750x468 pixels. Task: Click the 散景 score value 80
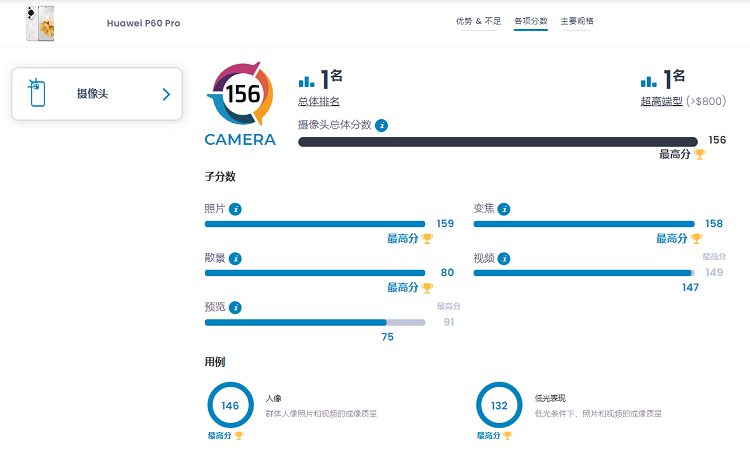447,272
